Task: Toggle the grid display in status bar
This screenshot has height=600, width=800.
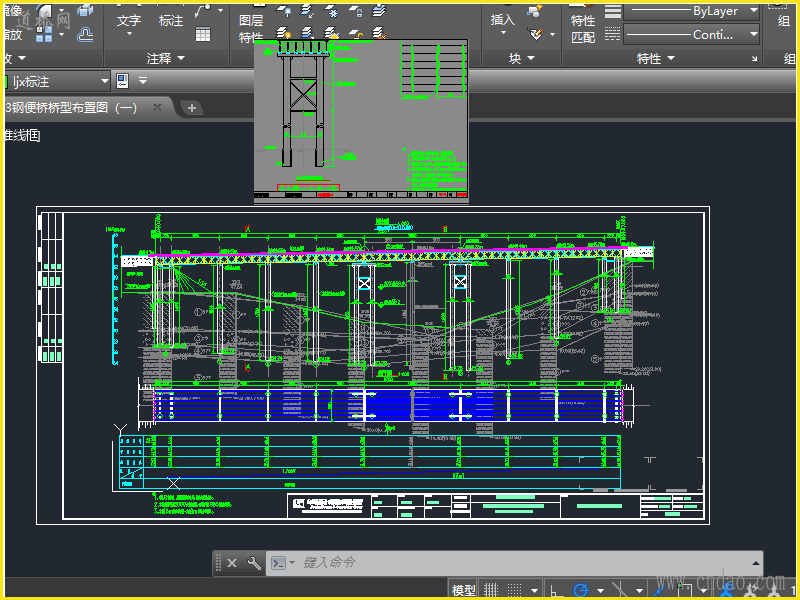Action: pyautogui.click(x=490, y=590)
